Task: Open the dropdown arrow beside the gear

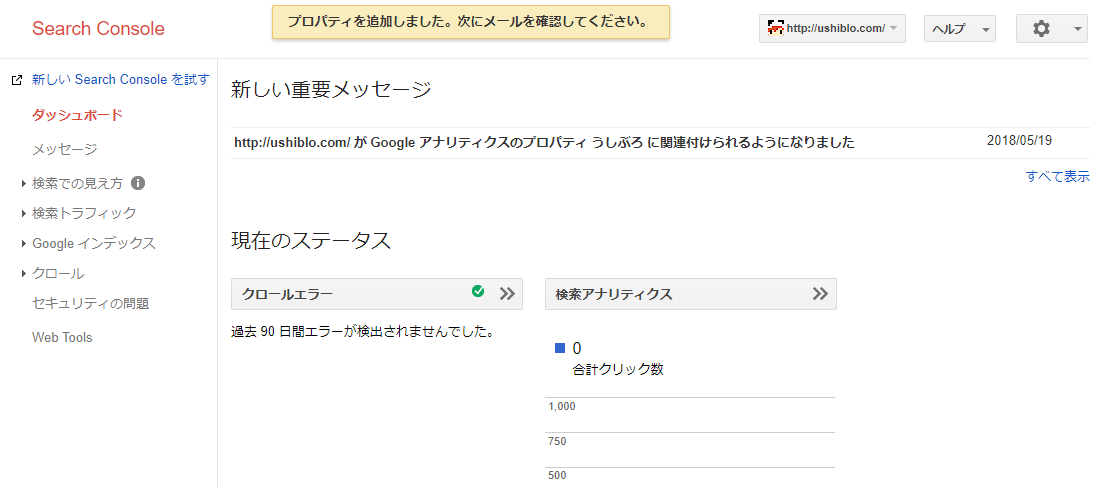Action: 1077,30
